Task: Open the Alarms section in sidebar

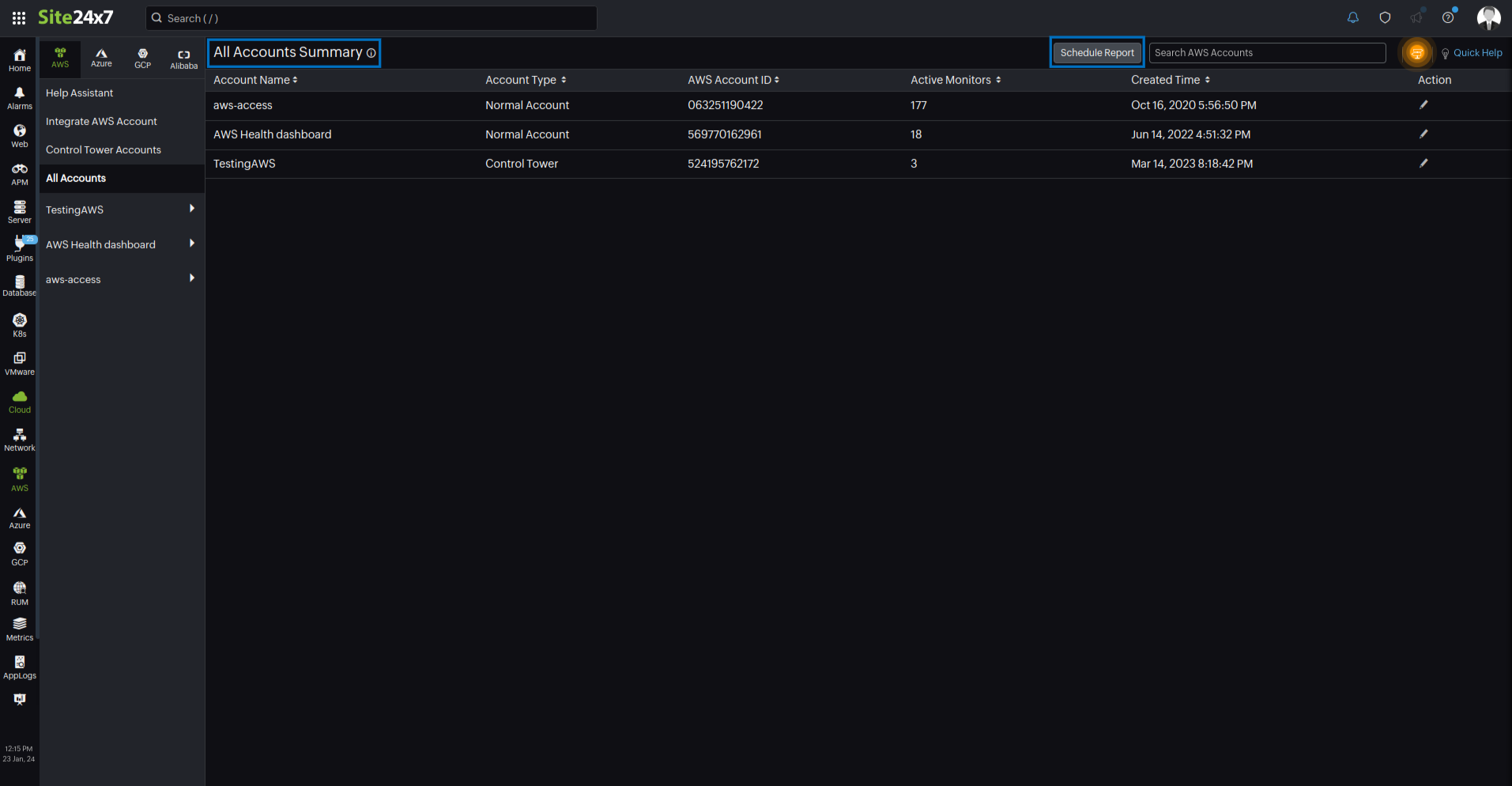Action: click(19, 98)
